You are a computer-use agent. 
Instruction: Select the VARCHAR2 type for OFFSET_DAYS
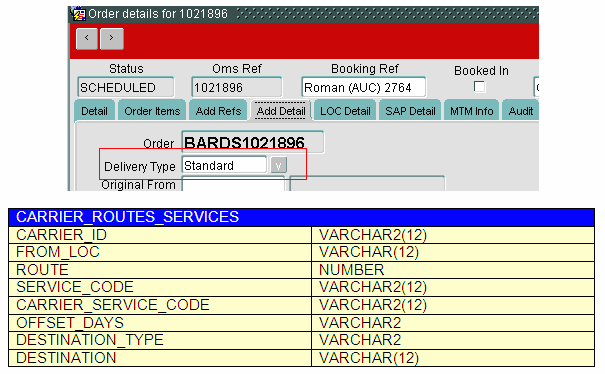point(453,323)
